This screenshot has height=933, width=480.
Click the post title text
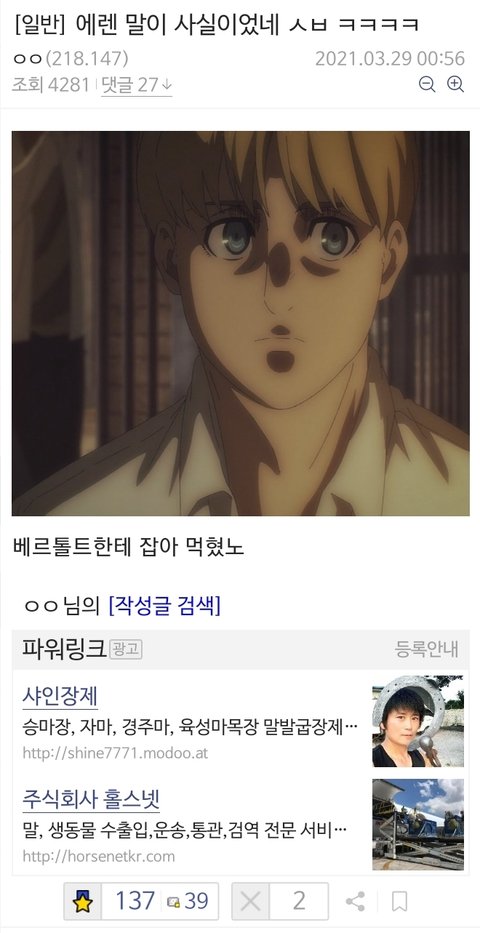coord(215,24)
